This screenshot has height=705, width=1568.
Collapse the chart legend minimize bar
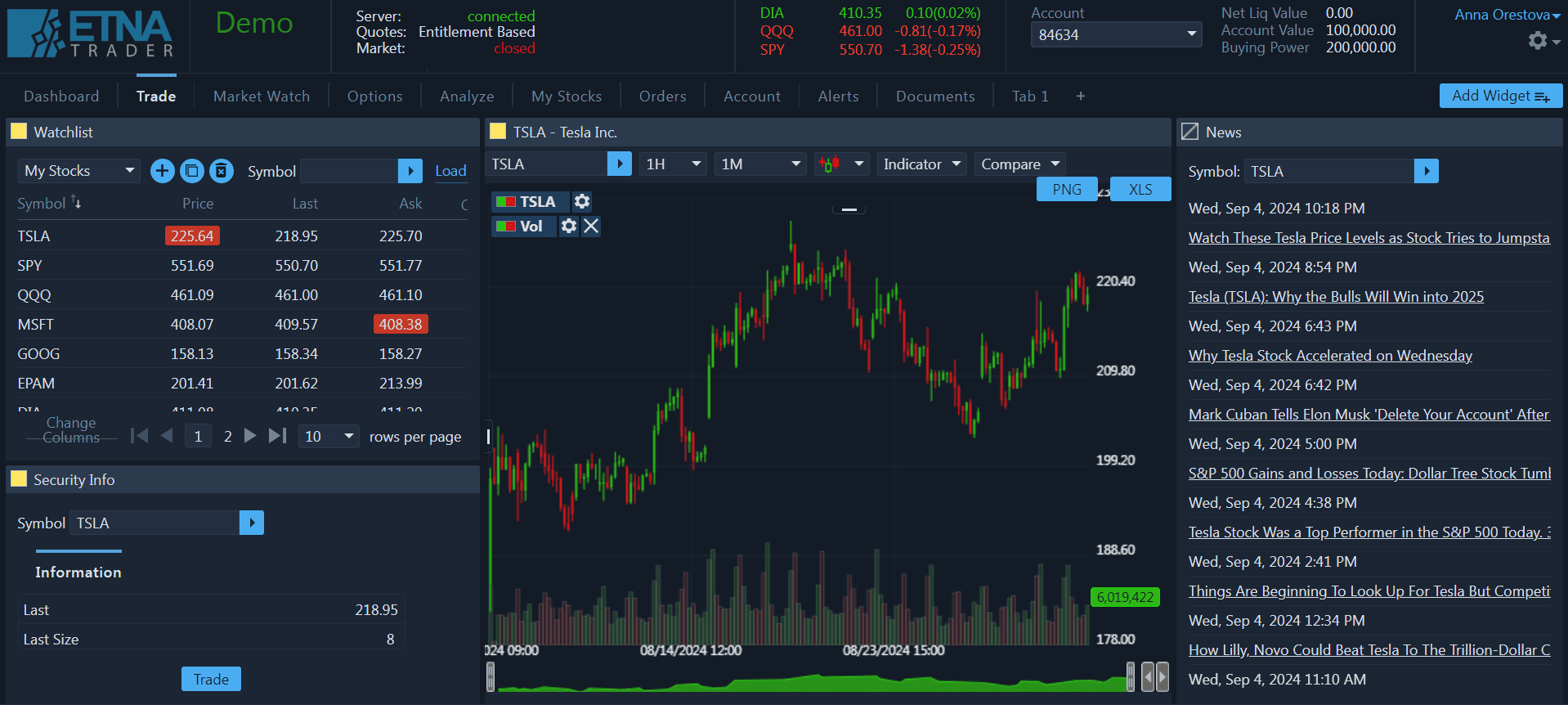tap(849, 209)
